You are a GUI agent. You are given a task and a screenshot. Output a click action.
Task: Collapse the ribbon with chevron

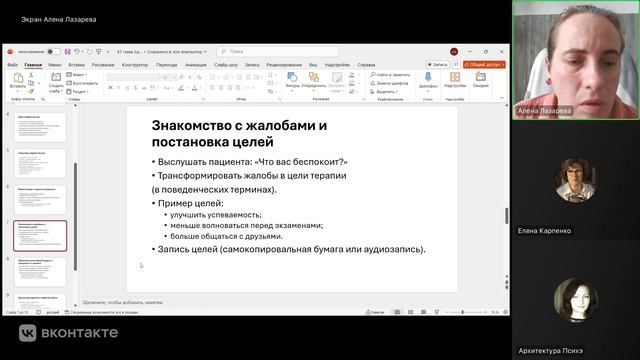click(x=502, y=98)
